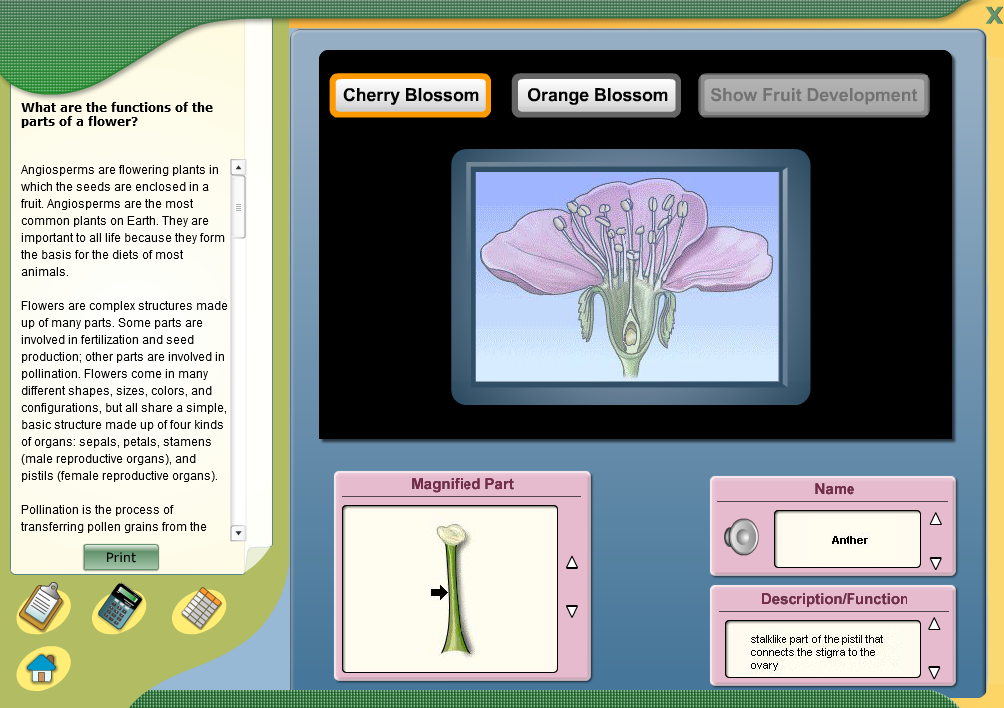This screenshot has width=1004, height=708.
Task: Click the cherry blossom cross-section image
Action: 627,277
